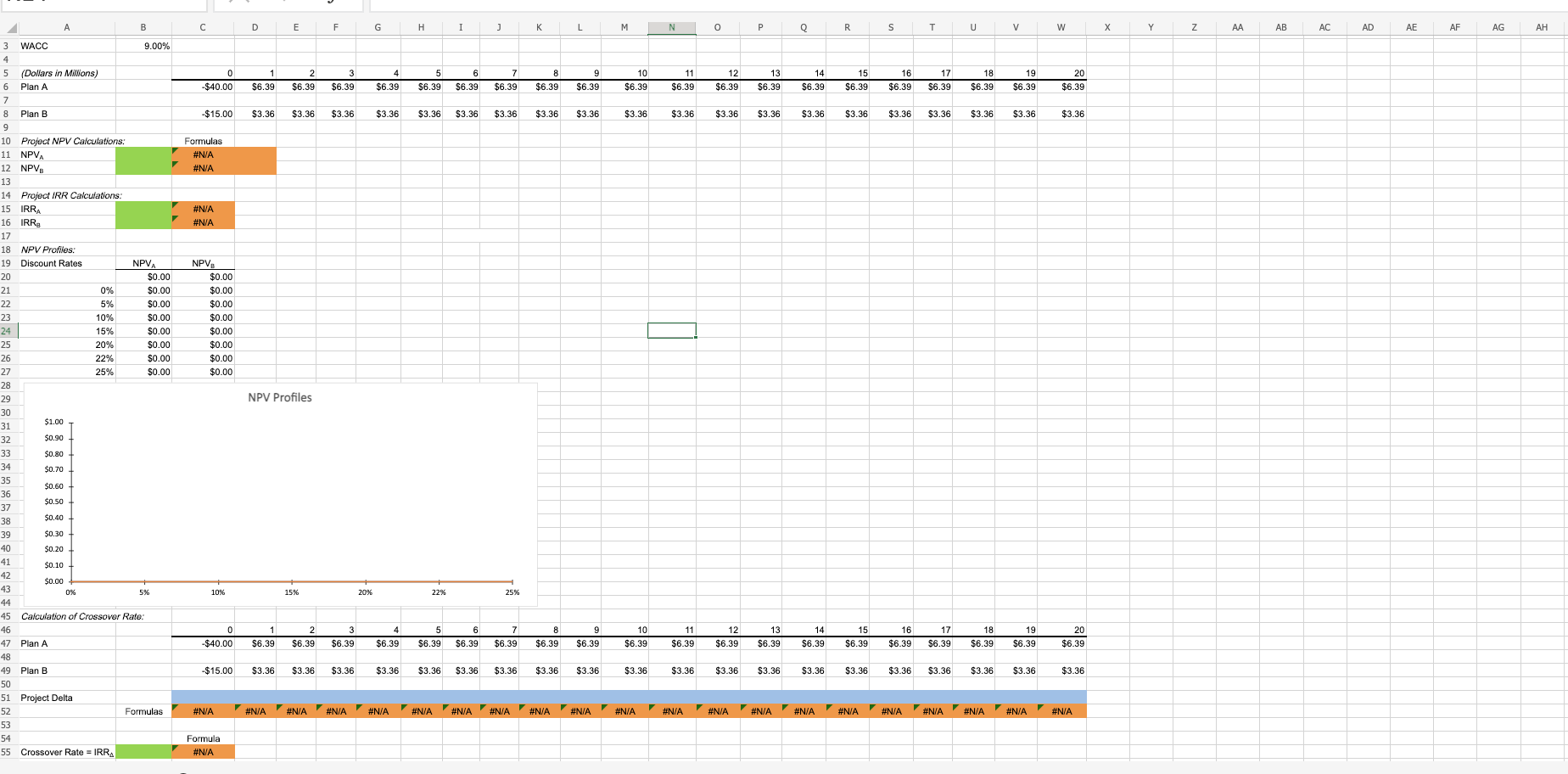The image size is (1568, 774).
Task: Click the Project IRR Calculations label
Action: click(x=71, y=195)
